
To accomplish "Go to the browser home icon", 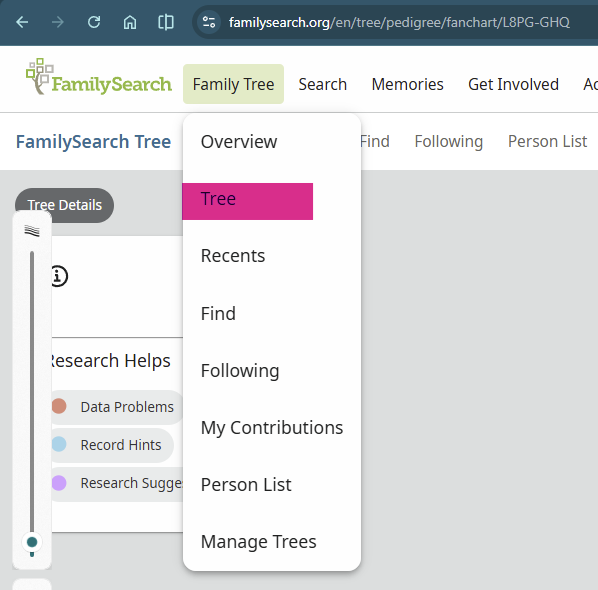I will click(x=130, y=22).
